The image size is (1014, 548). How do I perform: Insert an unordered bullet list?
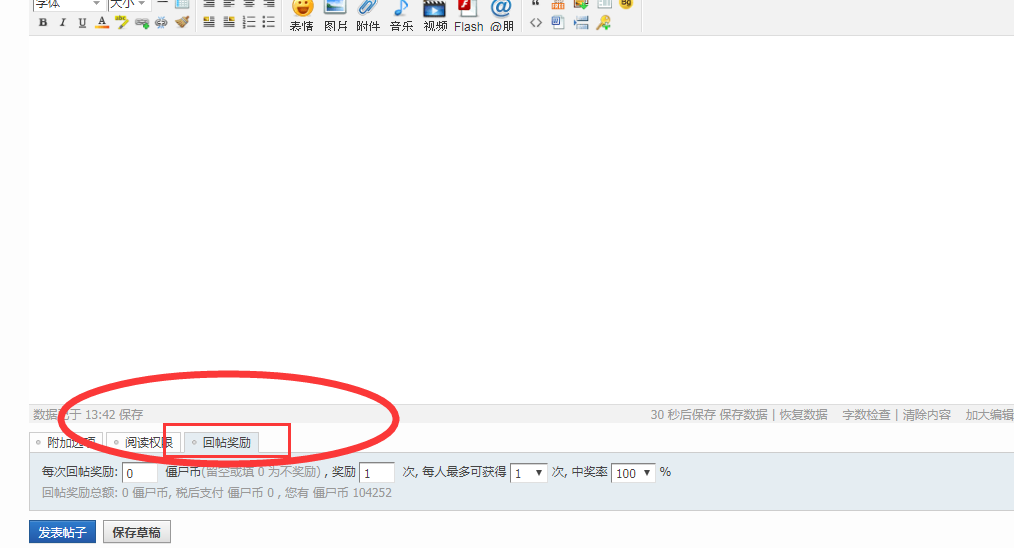(x=268, y=22)
